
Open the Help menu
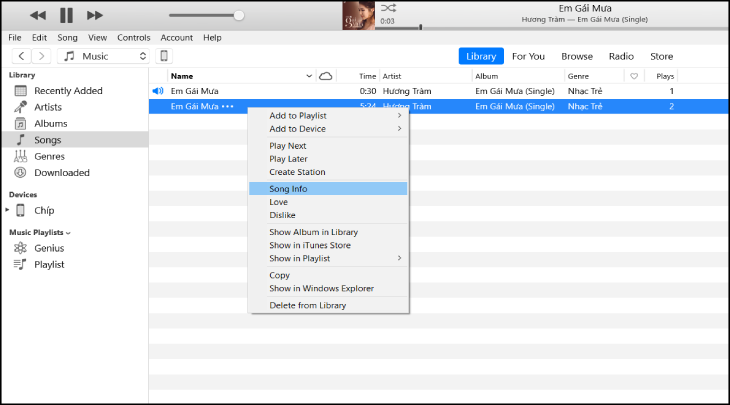212,38
